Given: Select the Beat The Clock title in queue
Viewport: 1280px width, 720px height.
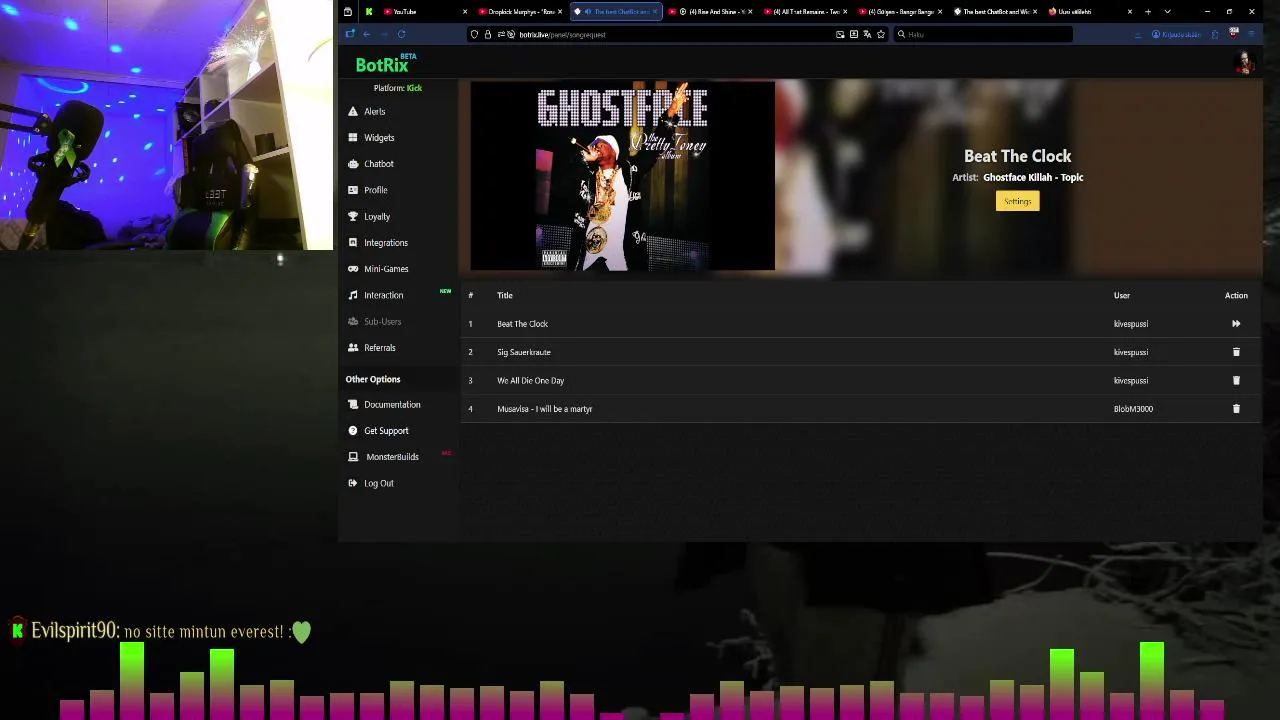Looking at the screenshot, I should [522, 324].
